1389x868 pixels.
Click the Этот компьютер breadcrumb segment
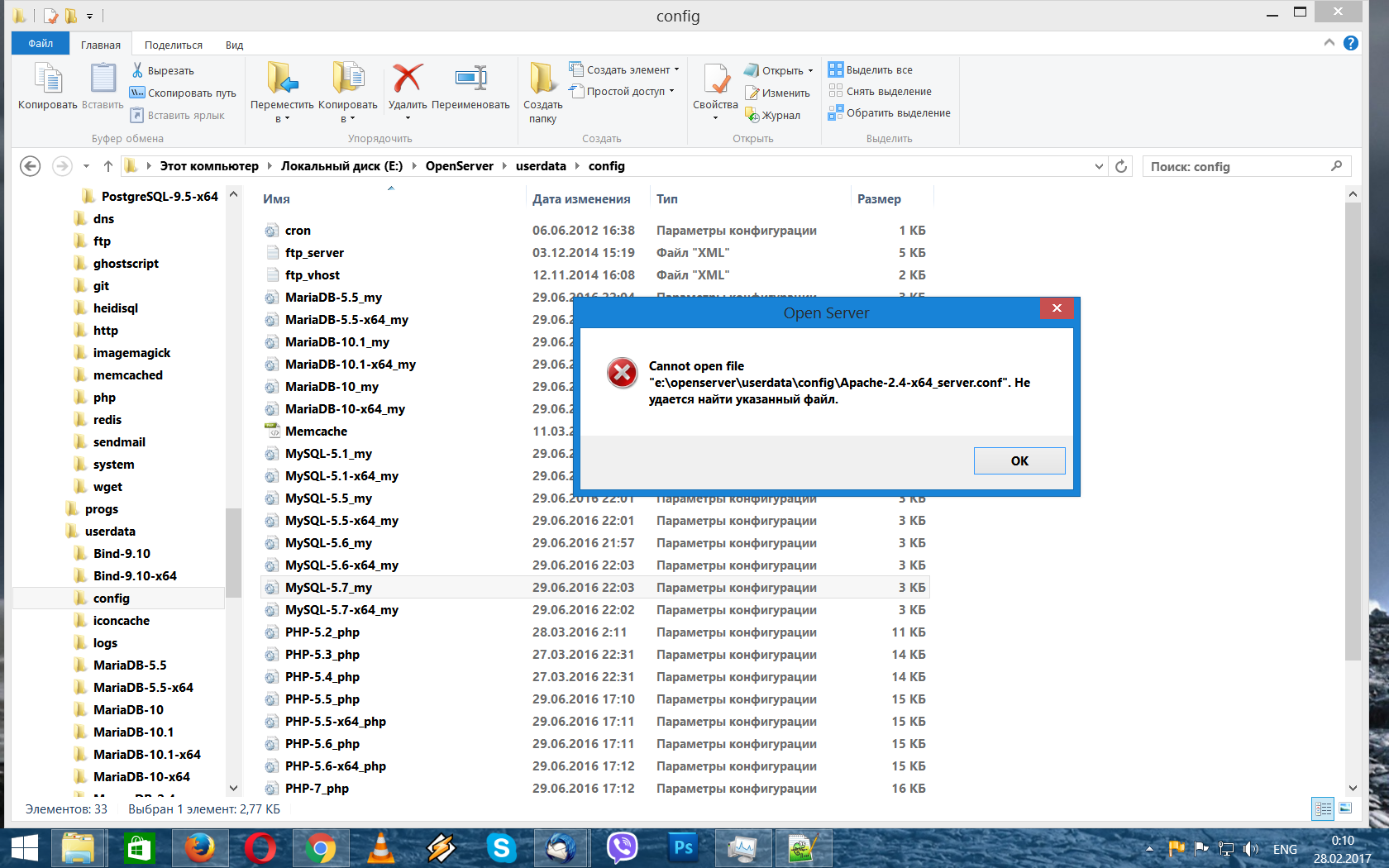[x=209, y=166]
